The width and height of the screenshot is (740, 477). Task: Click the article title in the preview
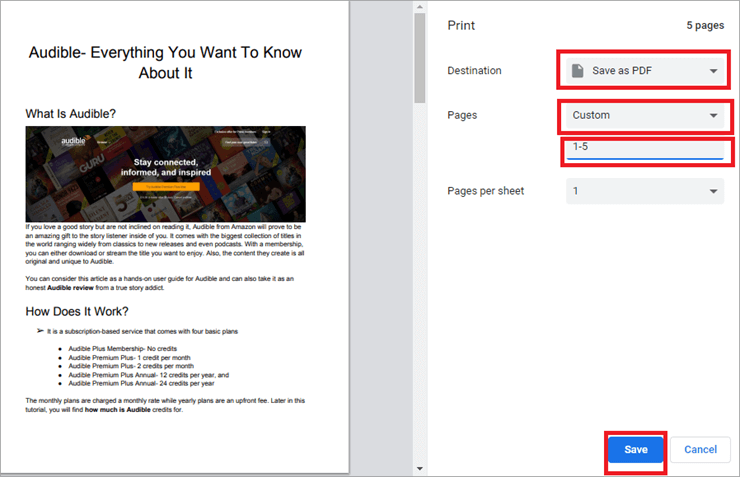(x=165, y=64)
